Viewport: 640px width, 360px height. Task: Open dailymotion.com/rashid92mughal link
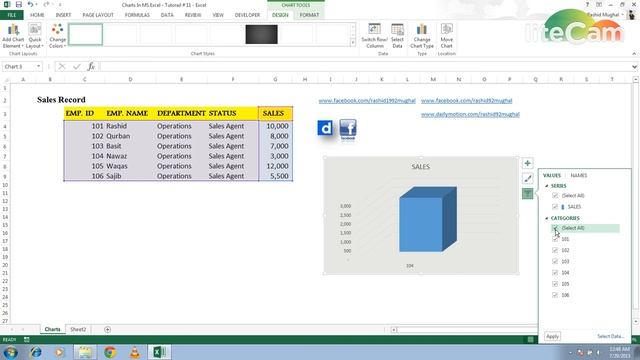pos(470,114)
